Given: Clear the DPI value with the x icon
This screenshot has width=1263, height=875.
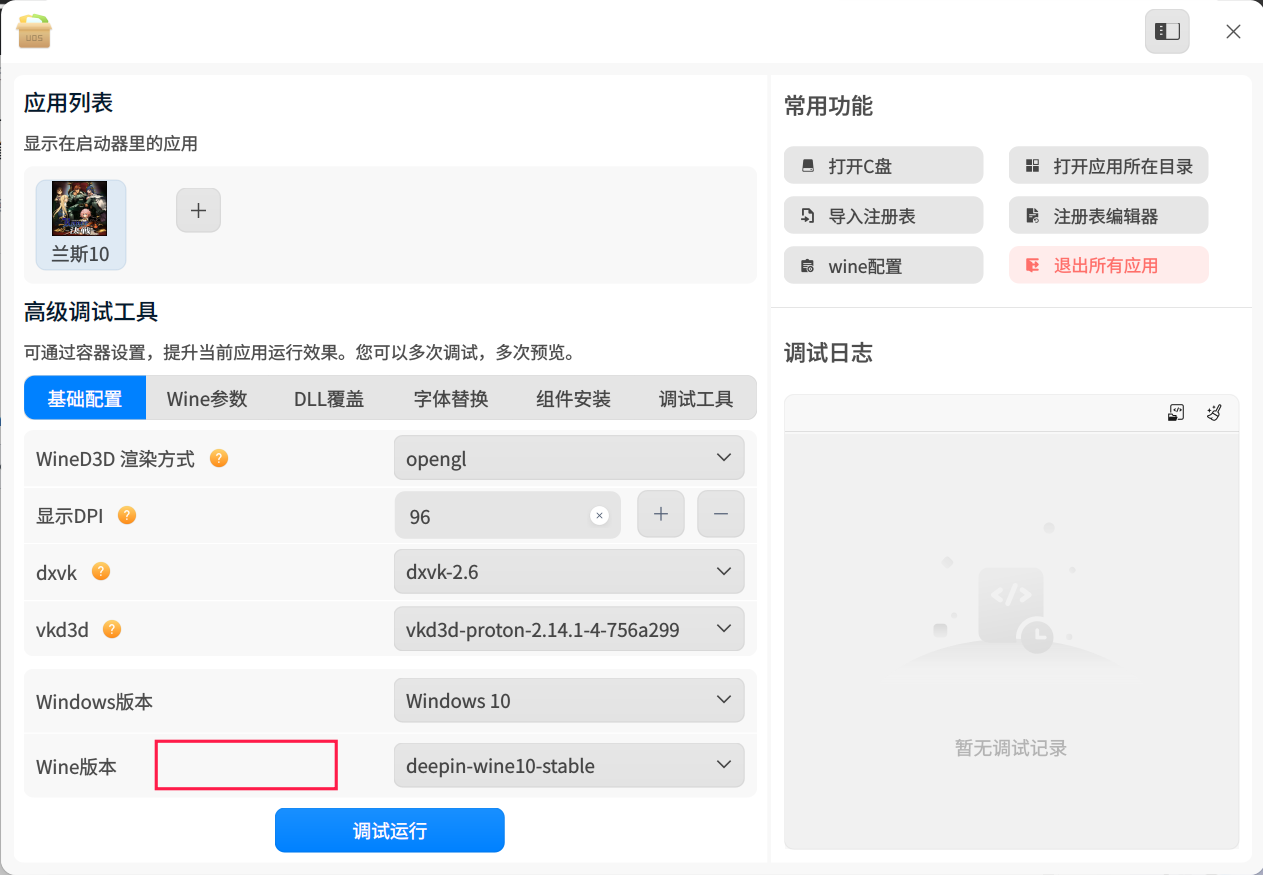Looking at the screenshot, I should pos(599,516).
